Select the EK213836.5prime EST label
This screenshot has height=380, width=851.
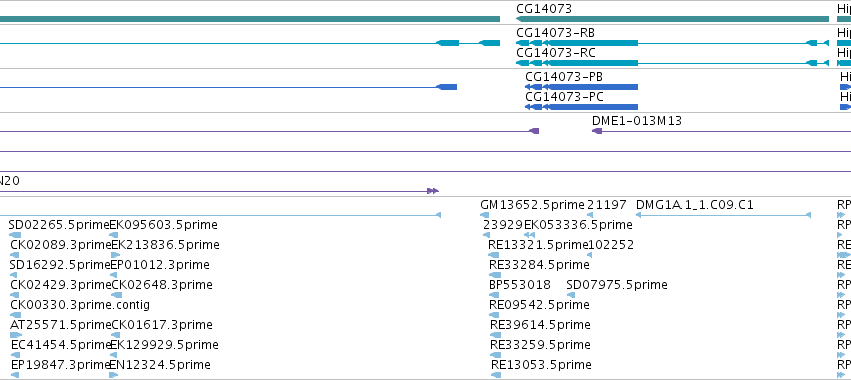(165, 245)
